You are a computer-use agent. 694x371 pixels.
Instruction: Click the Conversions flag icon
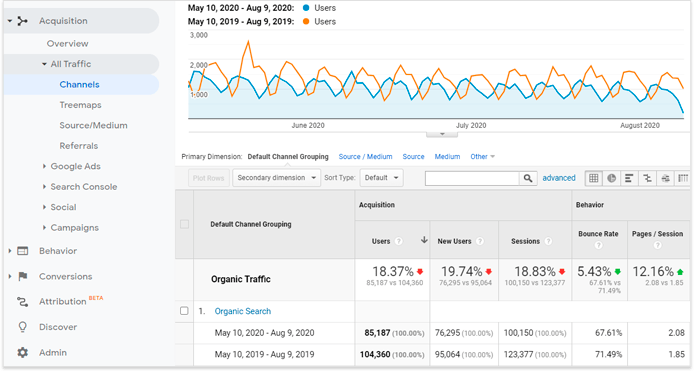[23, 277]
